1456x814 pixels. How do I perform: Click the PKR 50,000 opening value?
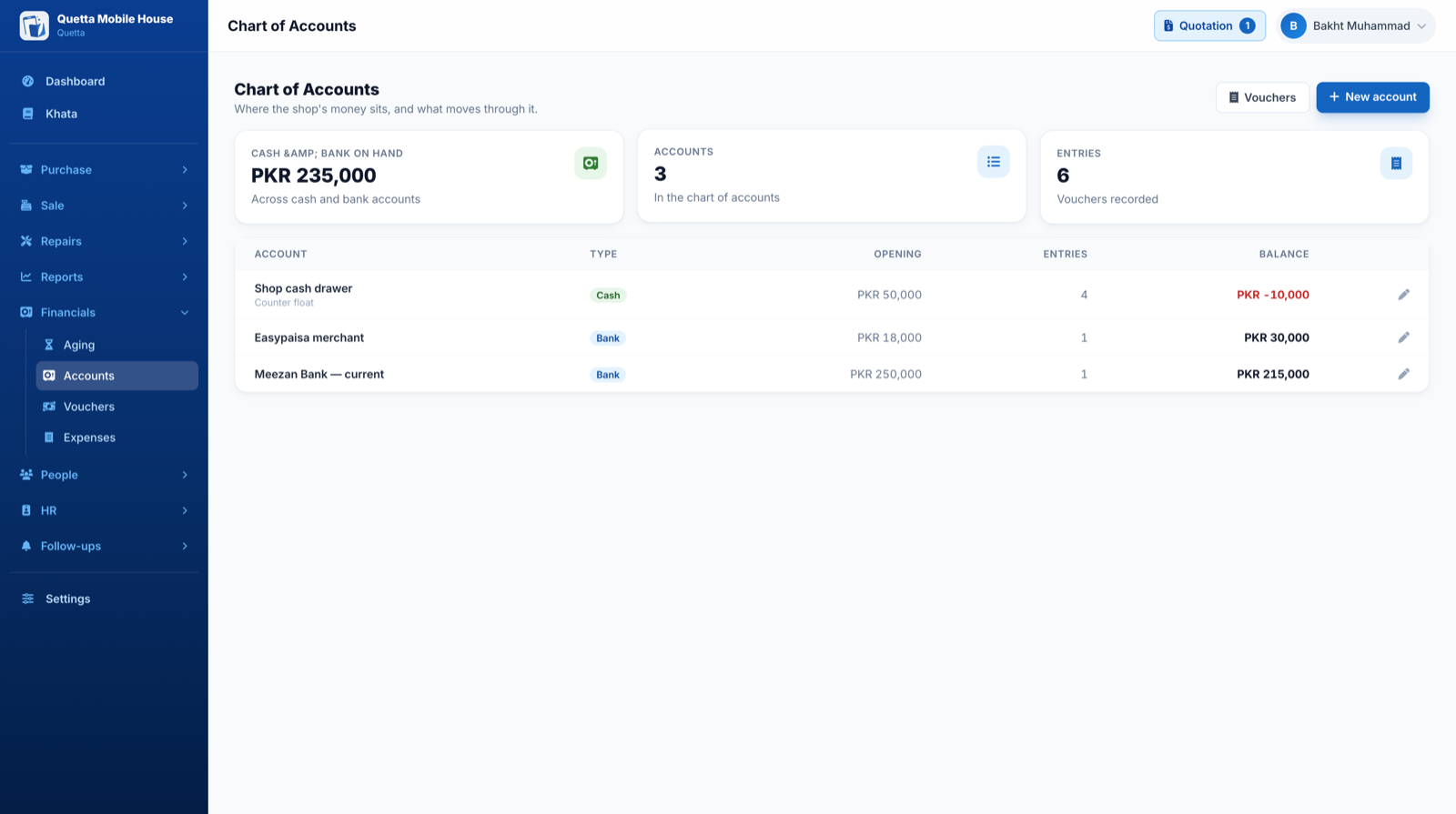889,295
